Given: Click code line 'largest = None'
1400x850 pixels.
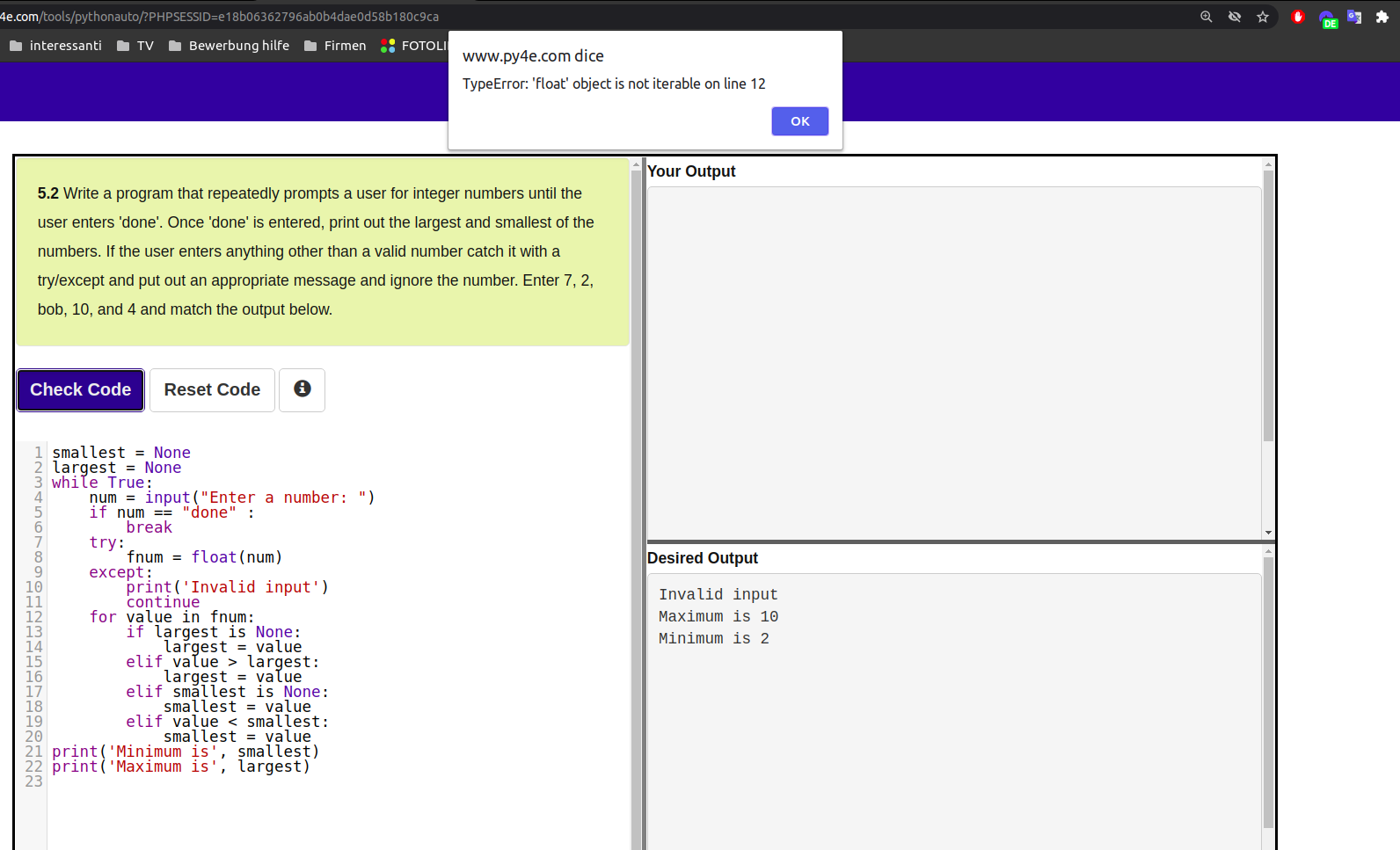Looking at the screenshot, I should (x=116, y=468).
